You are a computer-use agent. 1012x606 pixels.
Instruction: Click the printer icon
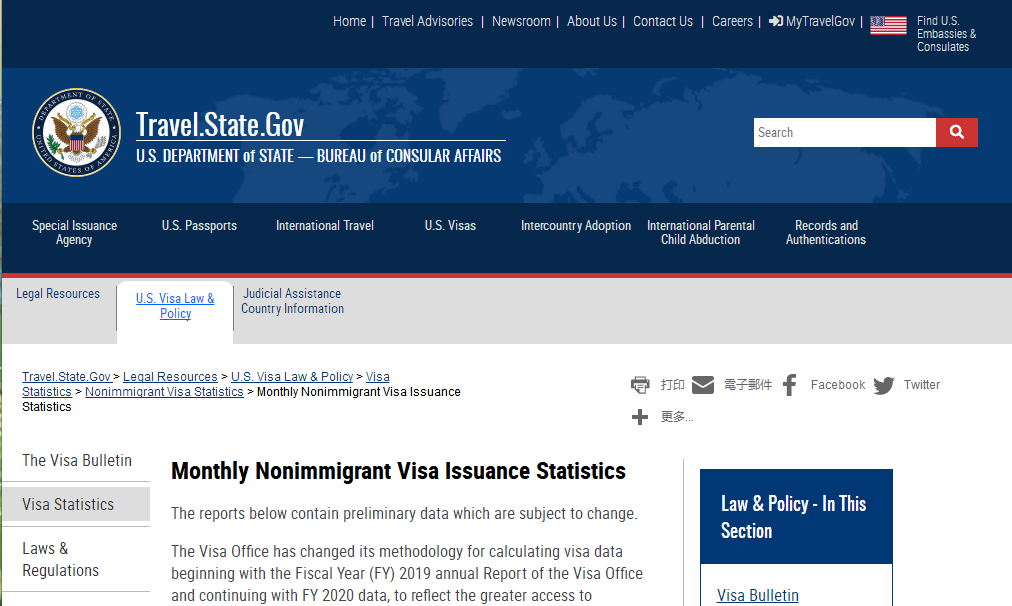point(640,385)
